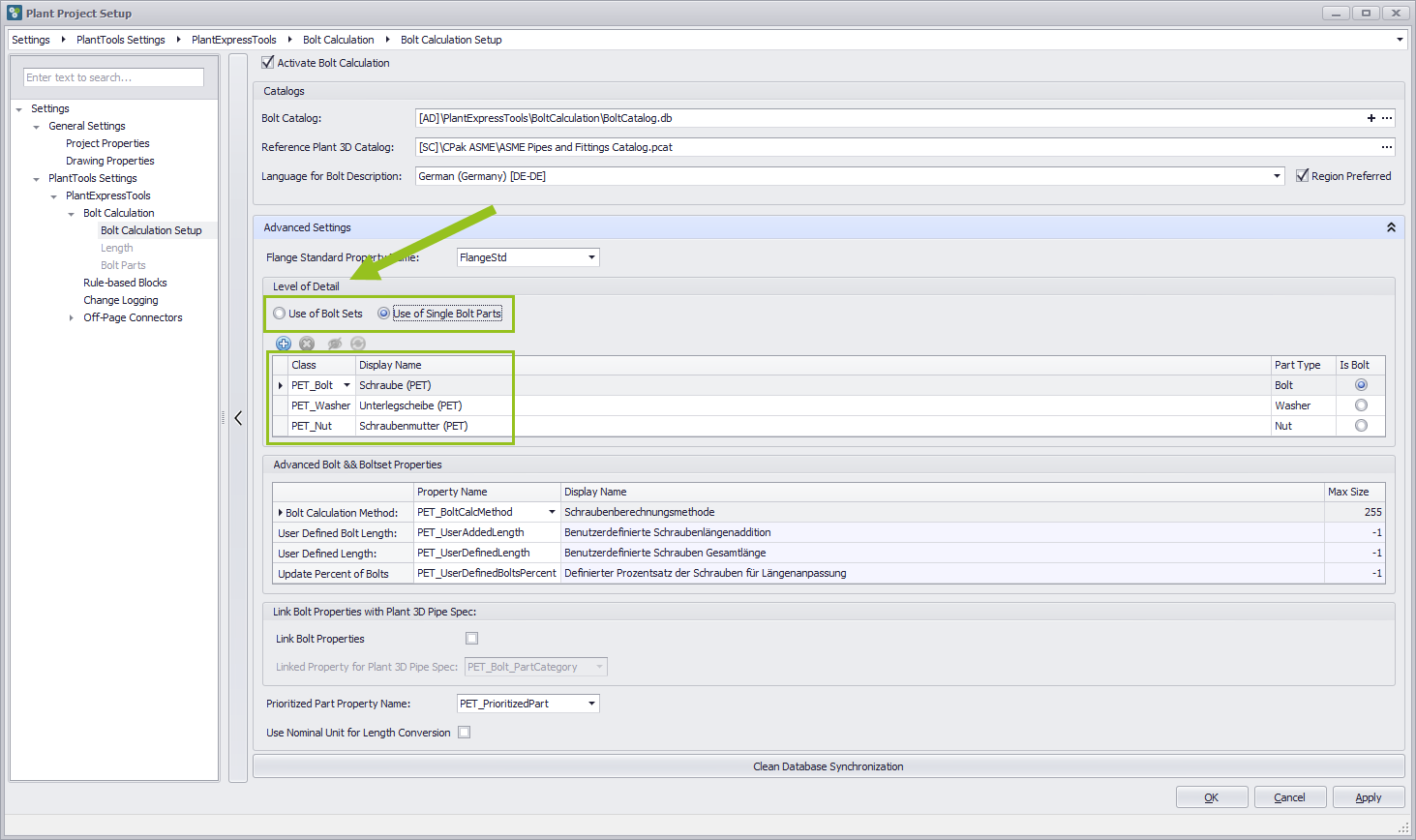
Task: Click the Max Size 255 cell
Action: (x=1355, y=512)
